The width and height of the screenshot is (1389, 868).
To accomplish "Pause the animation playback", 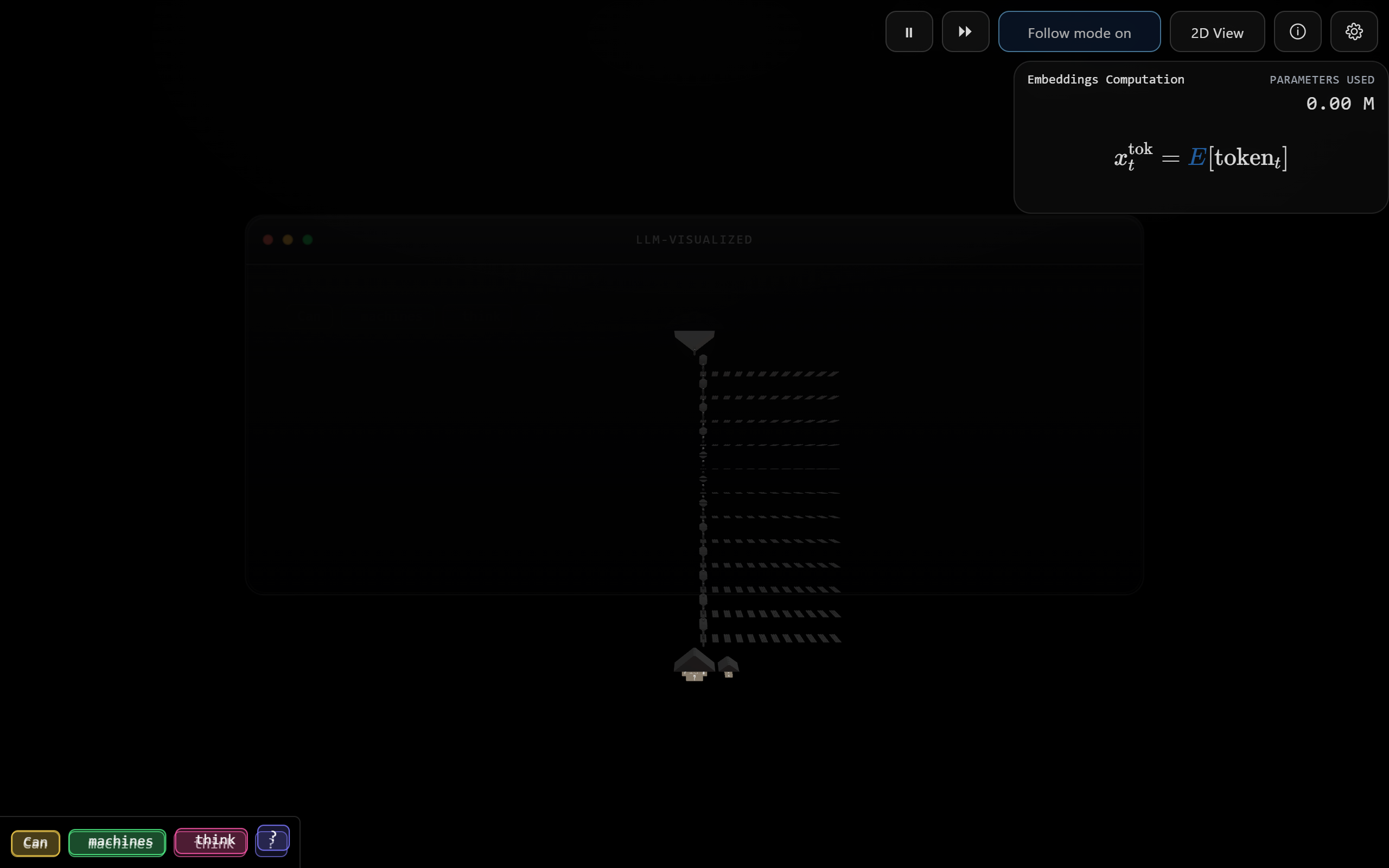I will 909,31.
